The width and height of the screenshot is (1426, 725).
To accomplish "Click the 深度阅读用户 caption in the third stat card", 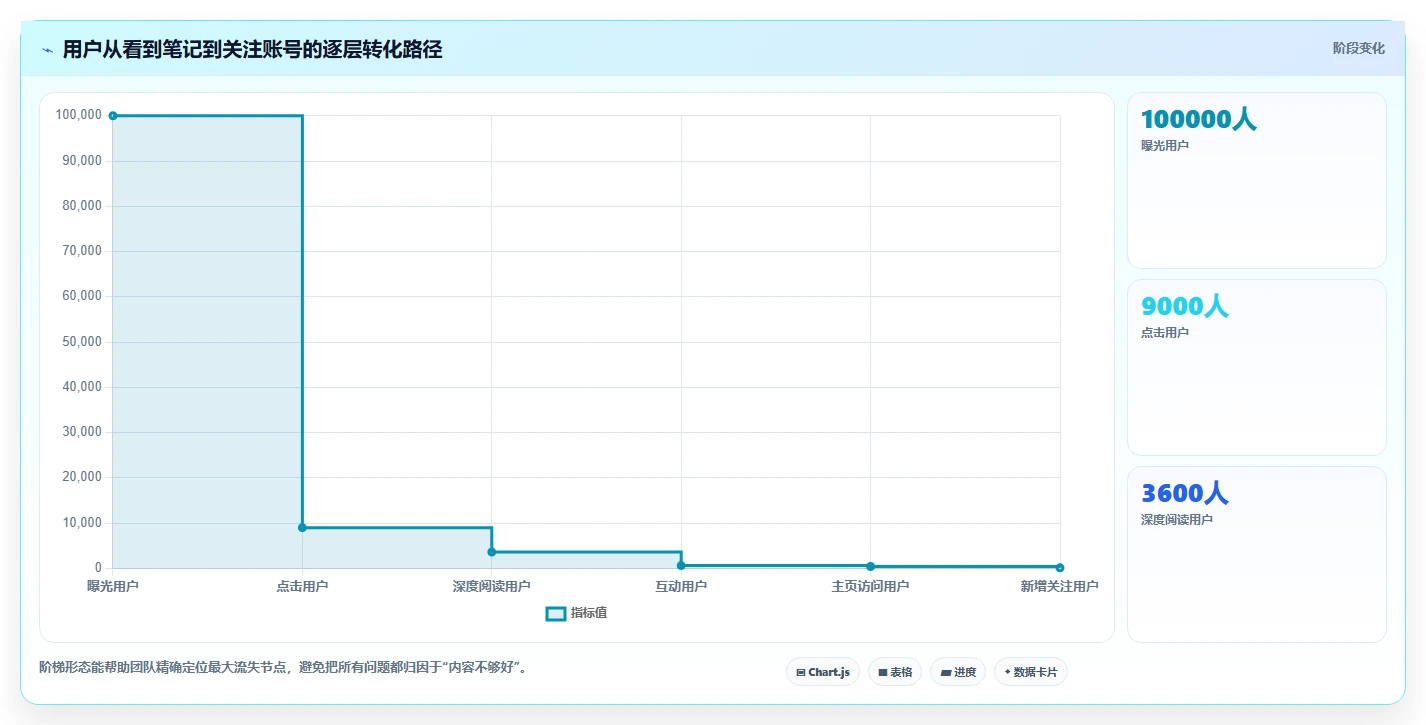I will (1177, 520).
